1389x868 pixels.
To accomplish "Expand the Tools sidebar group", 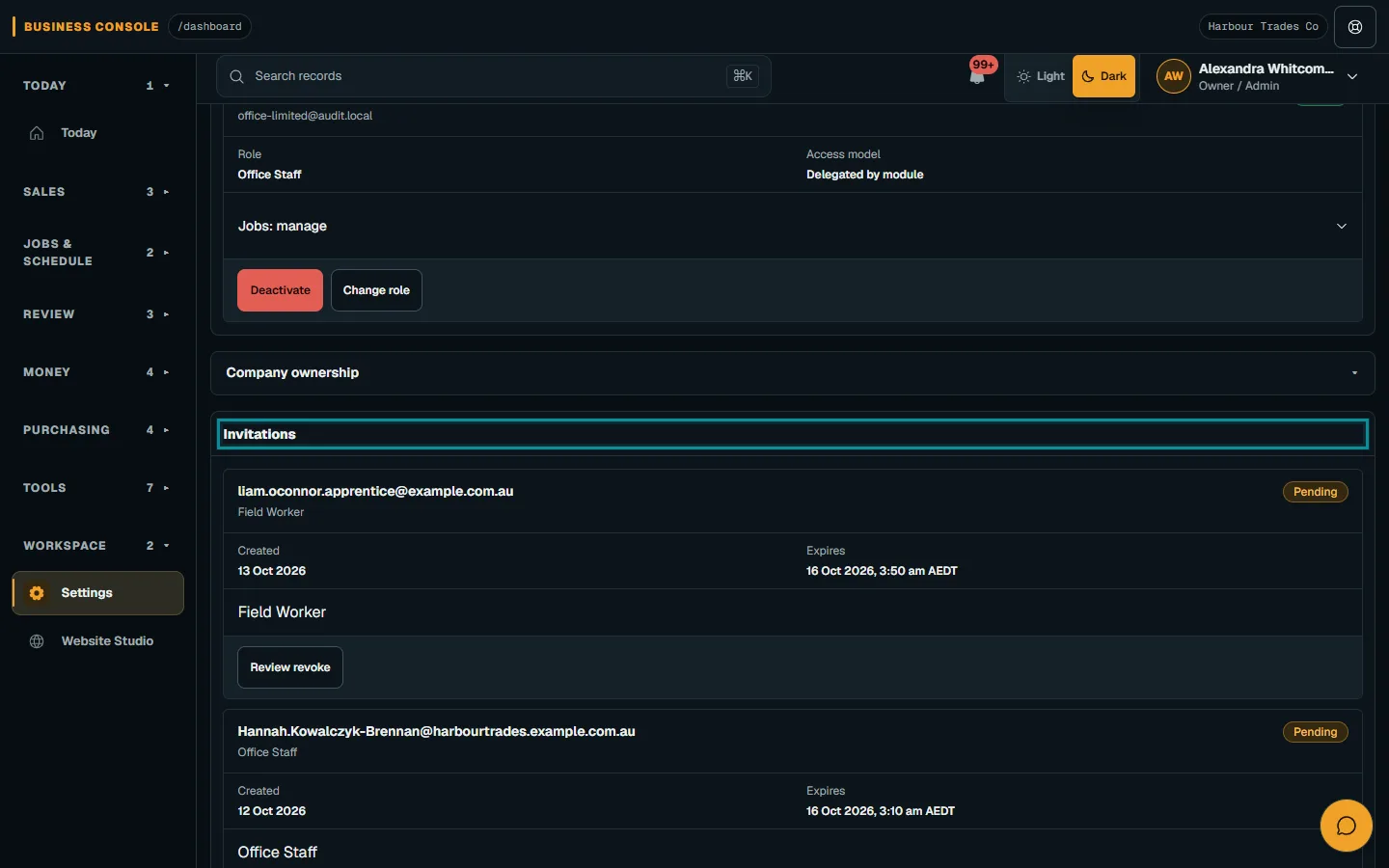I will click(97, 488).
